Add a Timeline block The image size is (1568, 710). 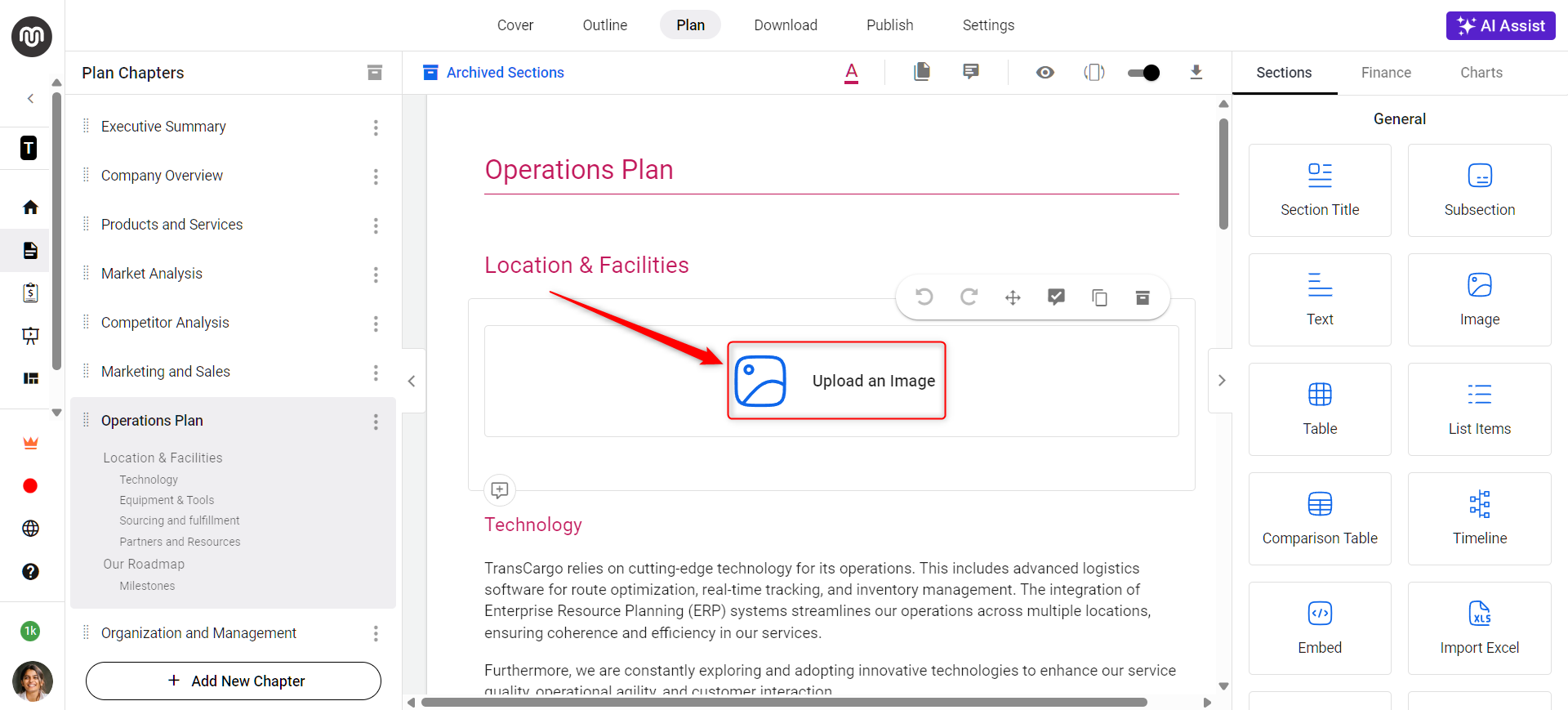[x=1480, y=519]
